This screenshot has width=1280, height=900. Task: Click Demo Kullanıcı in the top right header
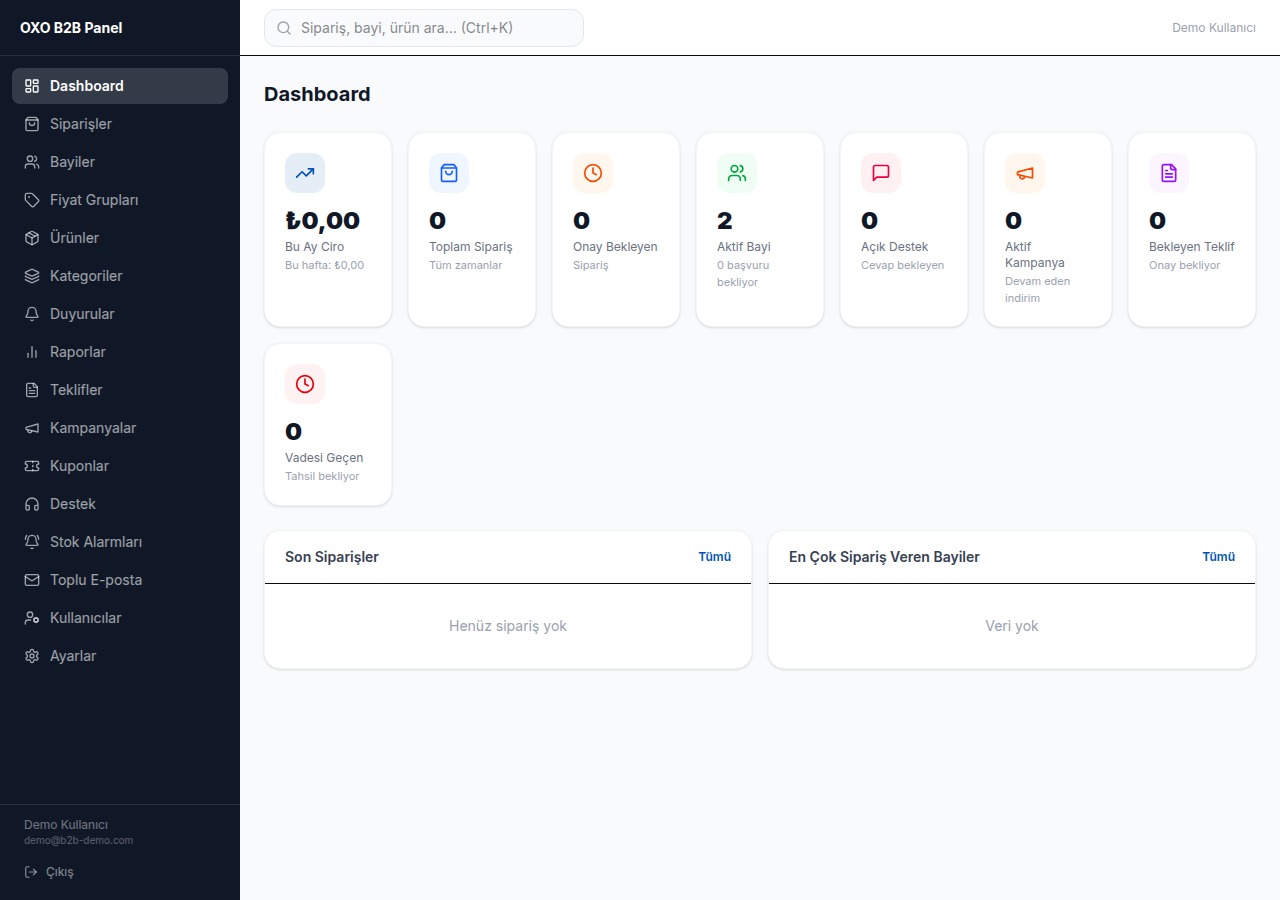[1214, 28]
